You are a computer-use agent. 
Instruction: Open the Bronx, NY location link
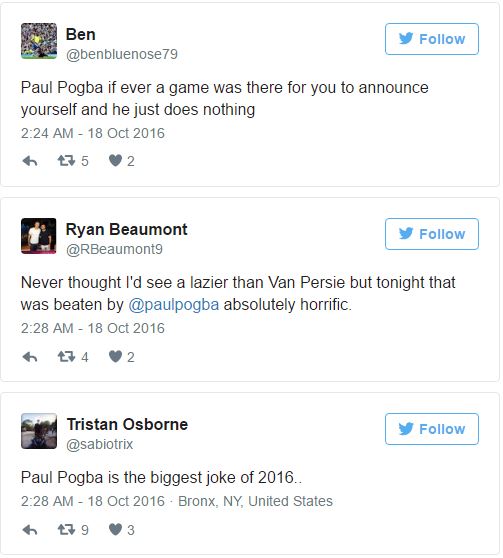pyautogui.click(x=255, y=501)
